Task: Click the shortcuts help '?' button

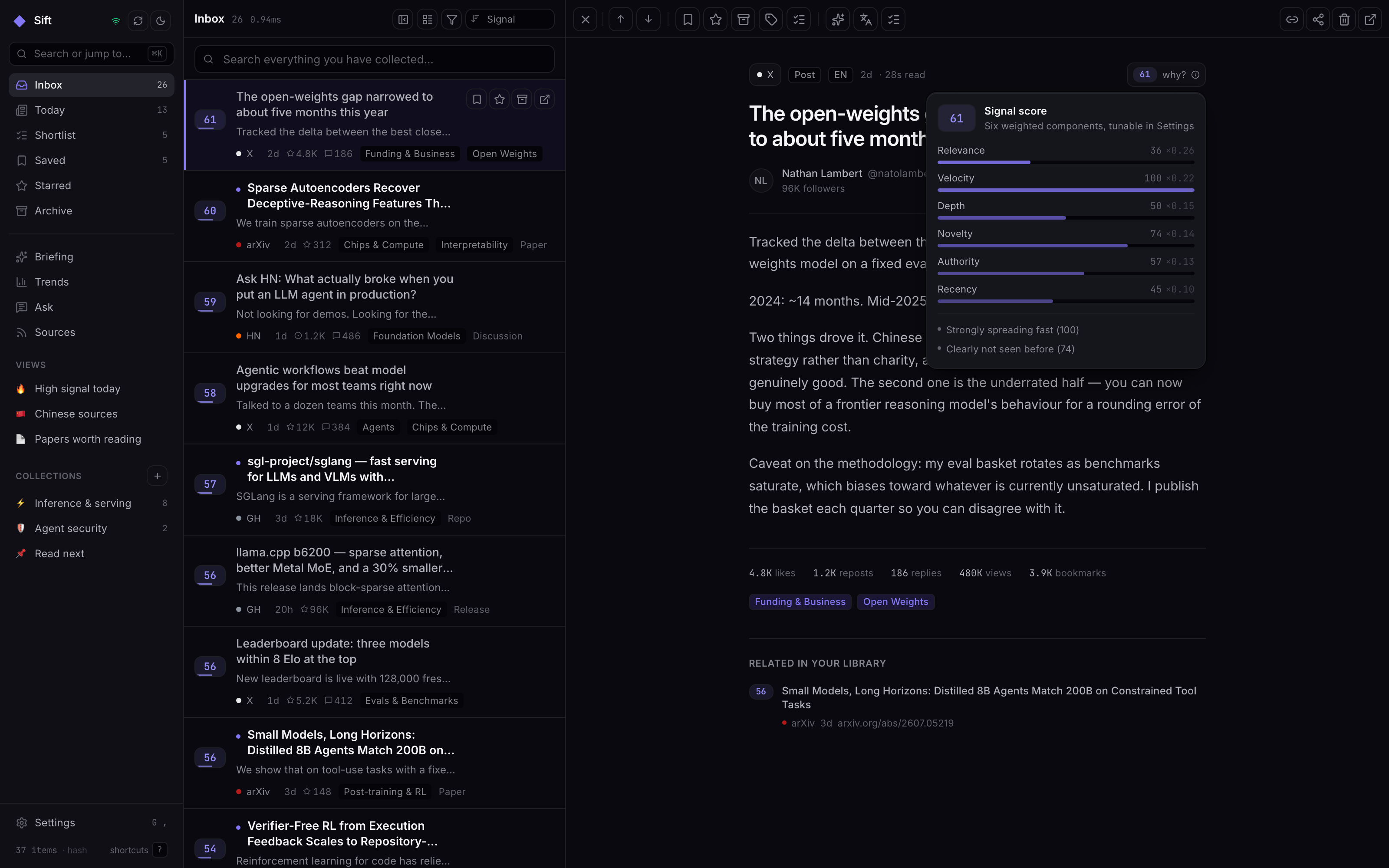Action: pos(160,850)
